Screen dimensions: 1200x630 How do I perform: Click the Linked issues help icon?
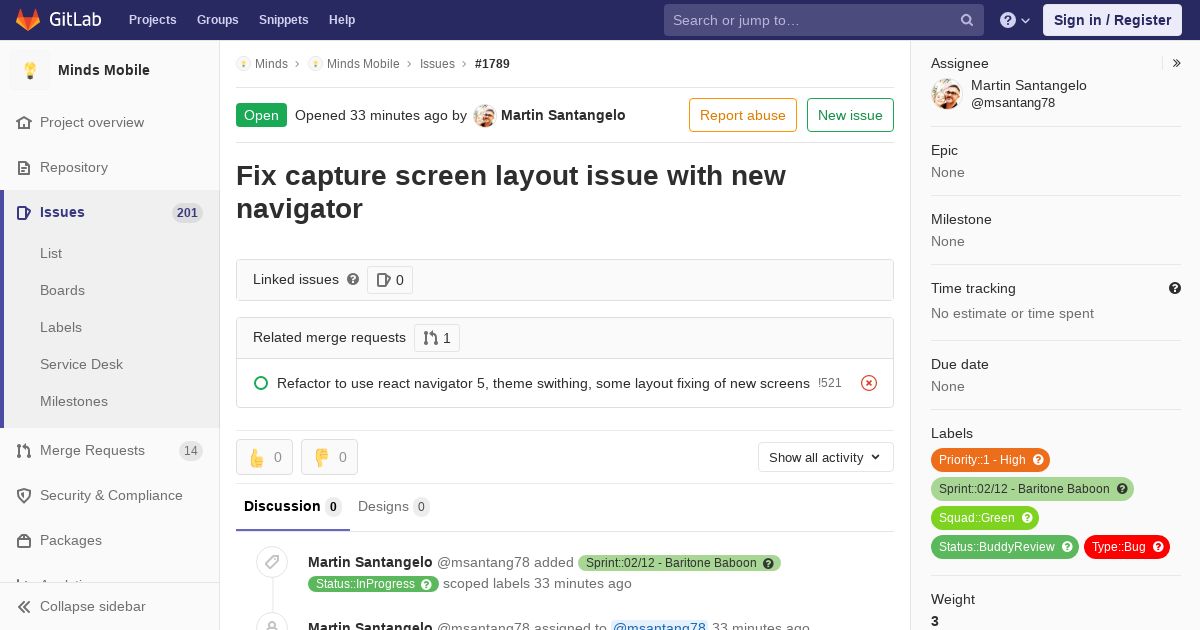[x=353, y=279]
